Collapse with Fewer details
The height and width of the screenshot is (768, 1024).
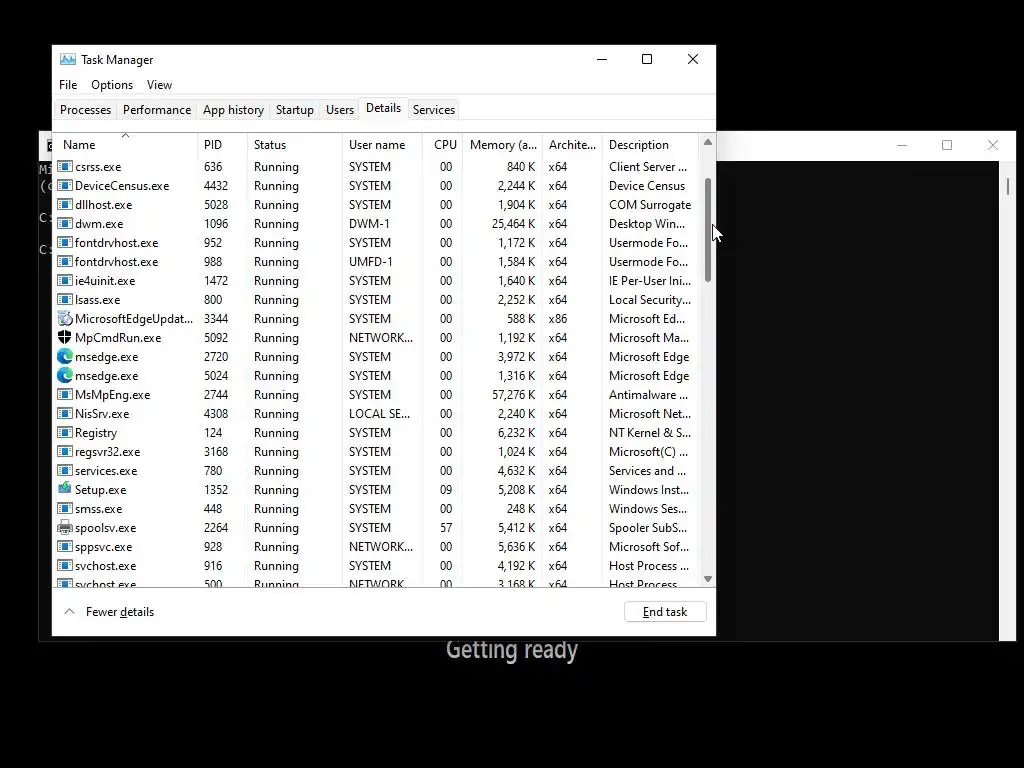[110, 612]
